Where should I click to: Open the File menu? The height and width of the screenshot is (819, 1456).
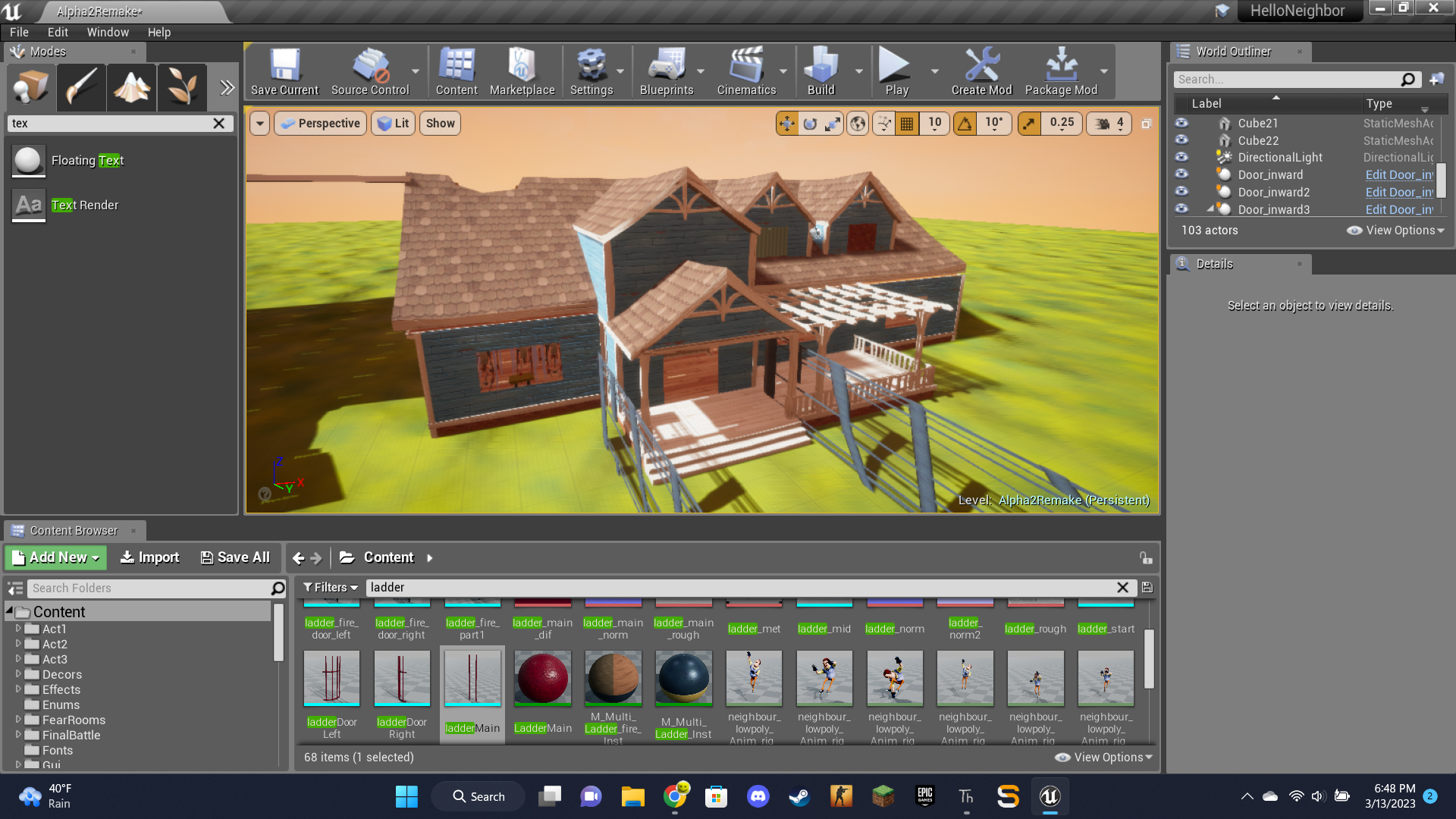pyautogui.click(x=19, y=32)
